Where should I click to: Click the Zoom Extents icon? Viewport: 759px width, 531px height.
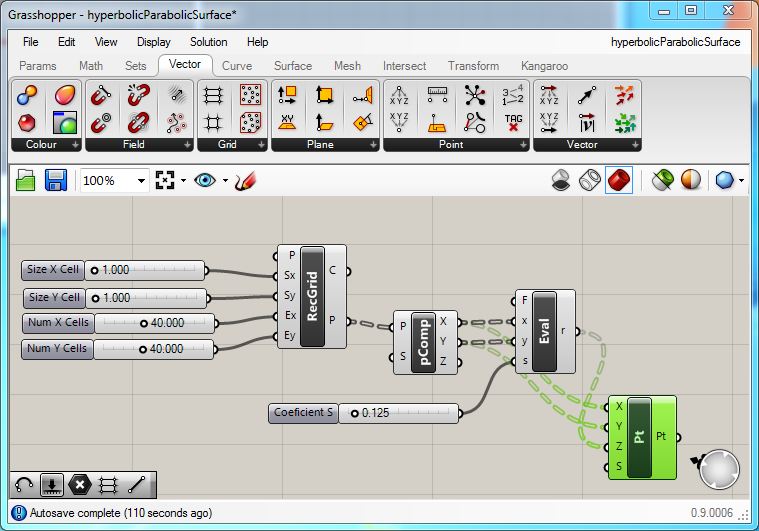tap(165, 180)
